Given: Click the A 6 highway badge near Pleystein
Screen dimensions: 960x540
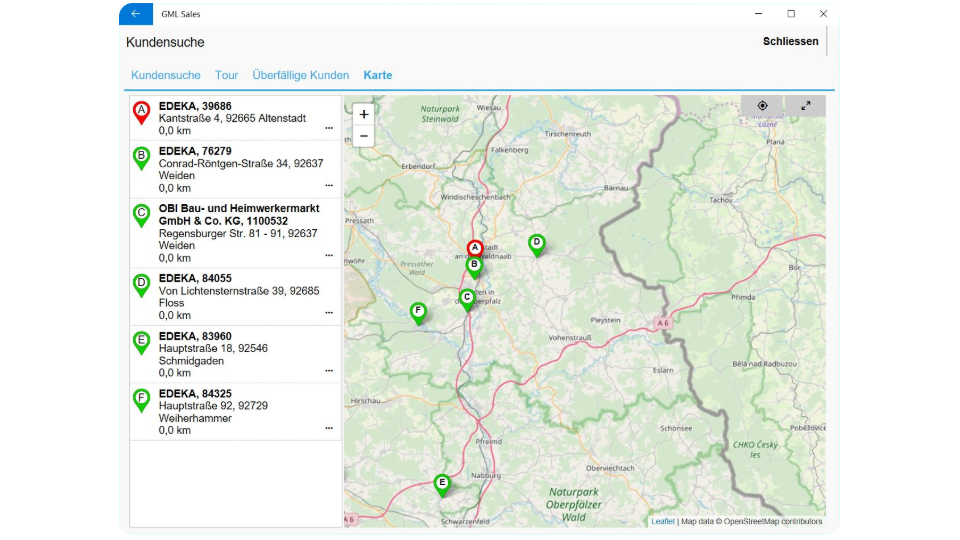Looking at the screenshot, I should 663,323.
